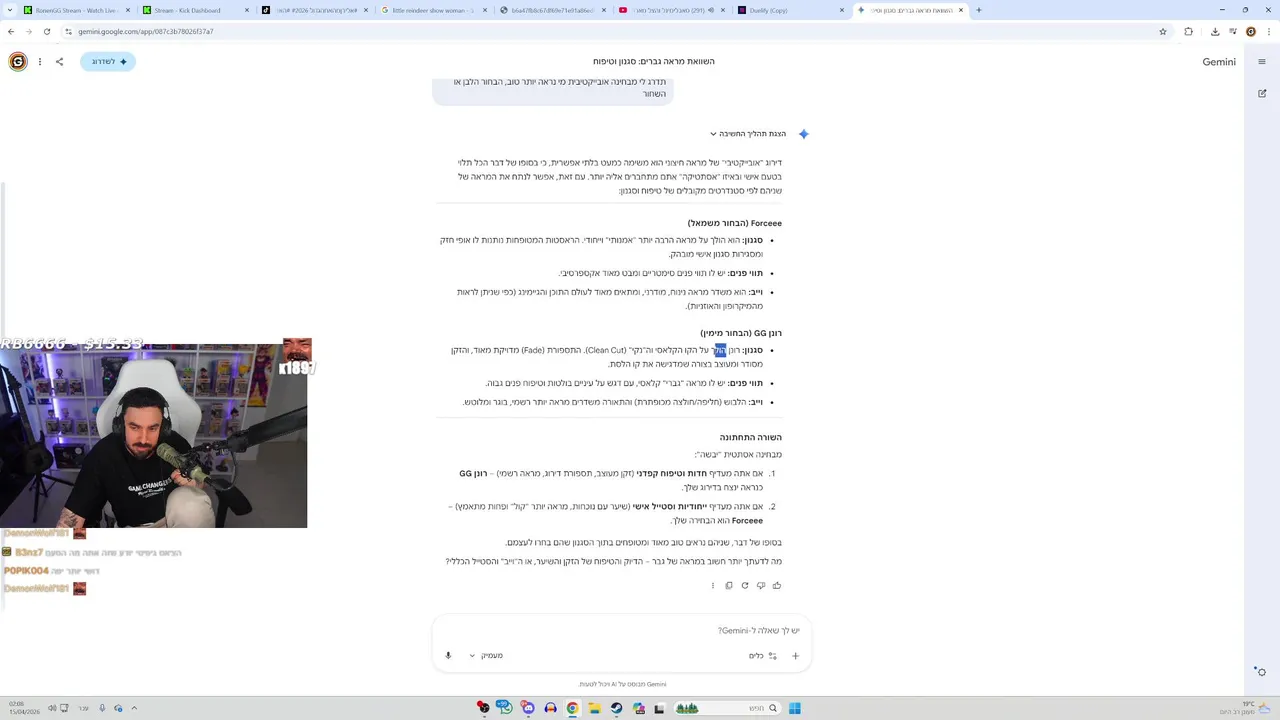Click the conversation title השוואת מראה גברים
Screen dimensions: 1280x720
coord(653,62)
